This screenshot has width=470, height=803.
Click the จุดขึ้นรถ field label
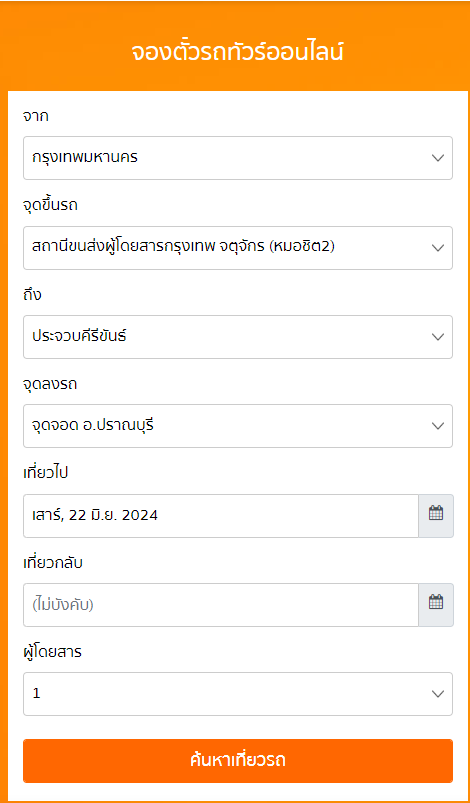point(50,205)
